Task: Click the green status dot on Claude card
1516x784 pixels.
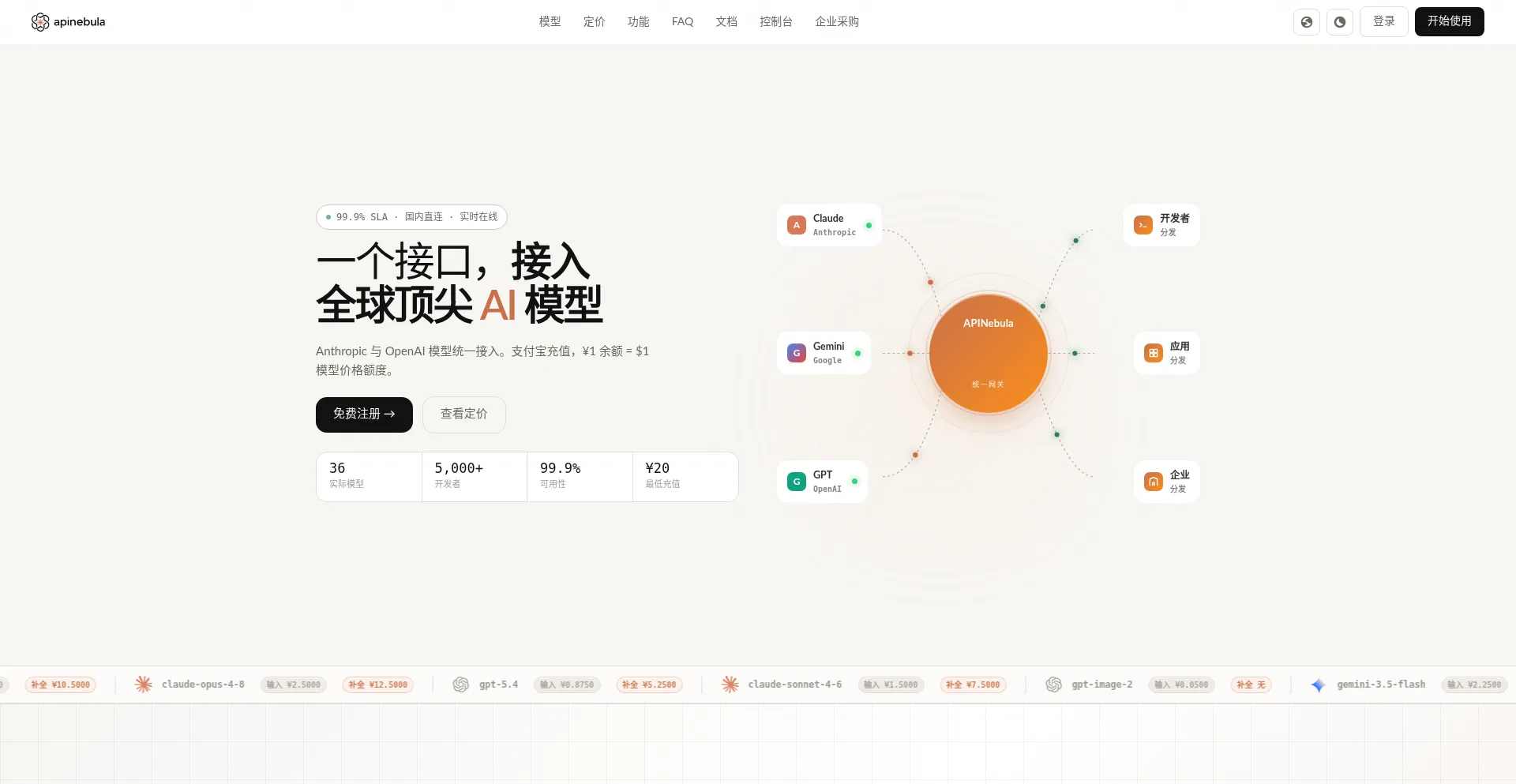Action: (x=869, y=225)
